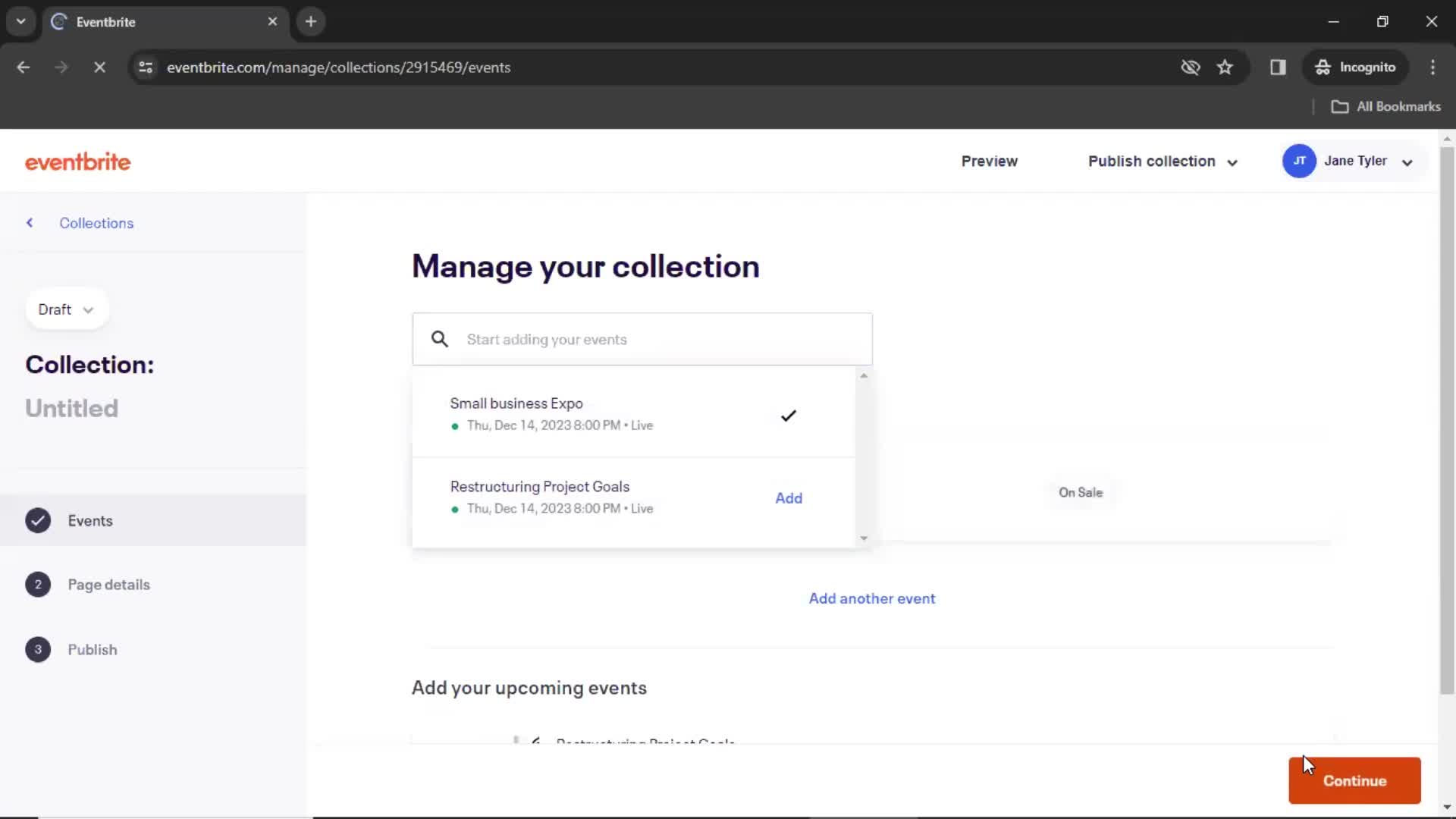Click the page vertical scrollbar
1456x819 pixels.
coord(1447,421)
